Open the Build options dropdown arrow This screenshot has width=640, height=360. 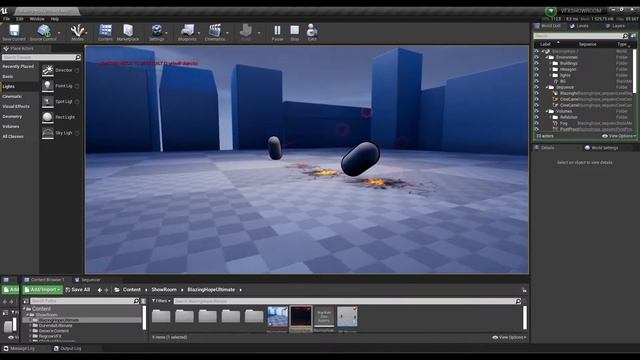tap(259, 33)
